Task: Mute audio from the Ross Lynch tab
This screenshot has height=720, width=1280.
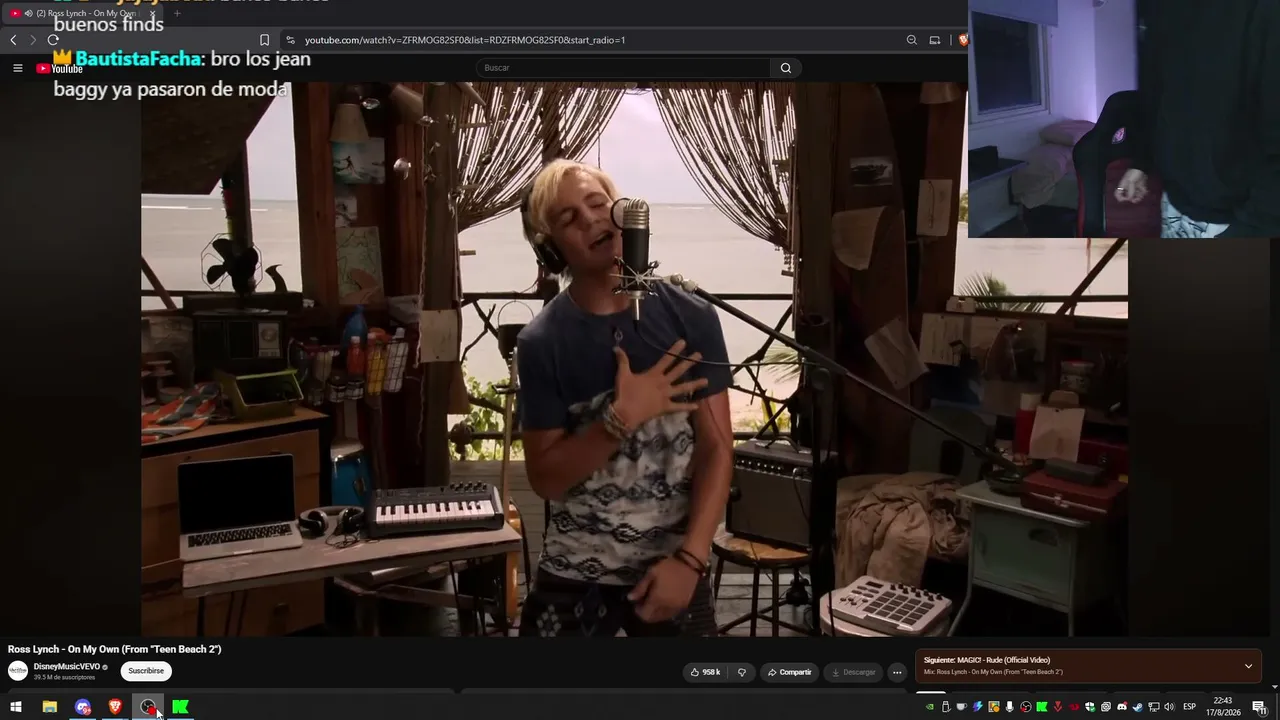Action: pos(28,13)
